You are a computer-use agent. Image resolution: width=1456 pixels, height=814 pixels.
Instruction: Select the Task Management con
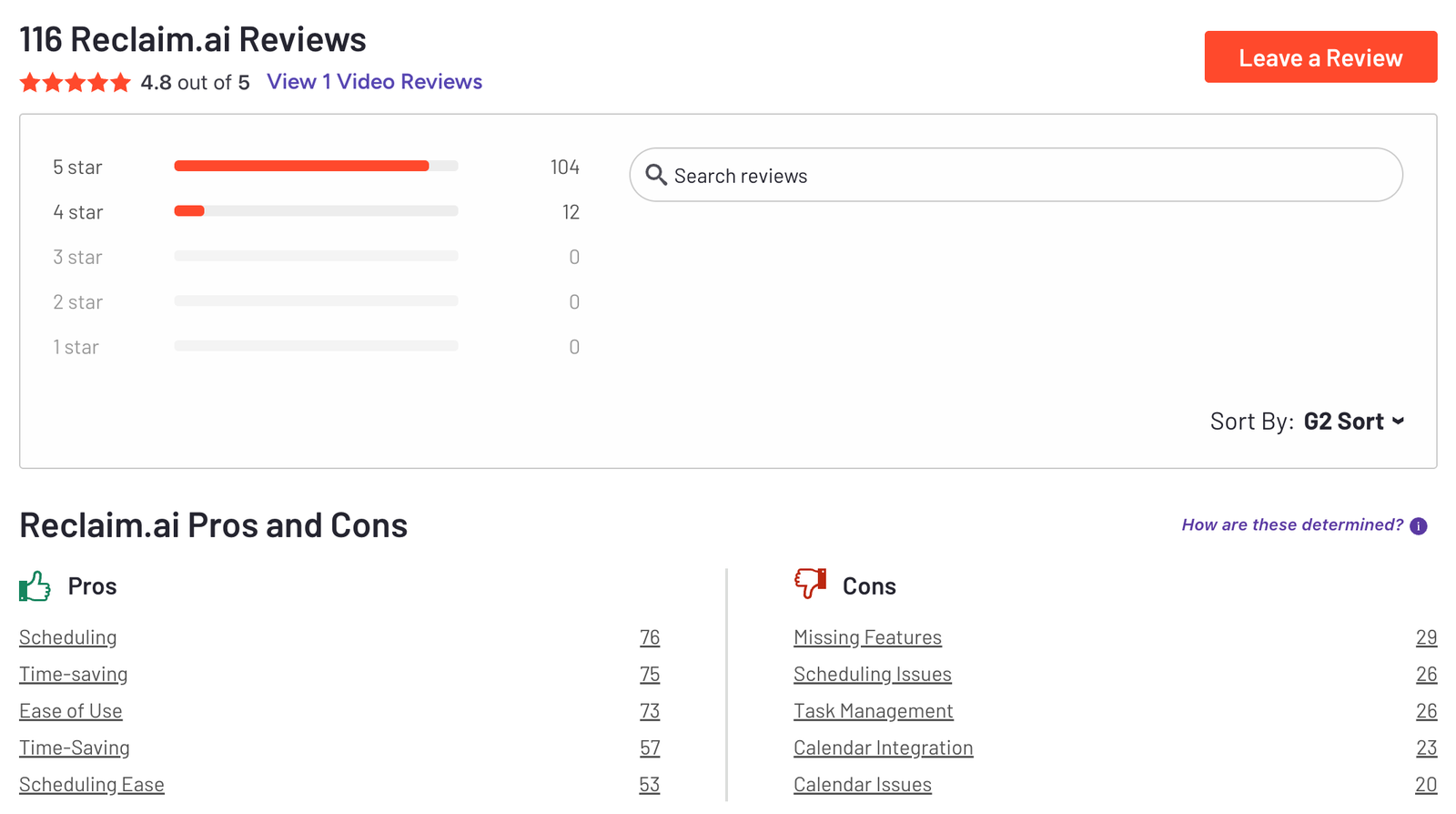coord(873,711)
